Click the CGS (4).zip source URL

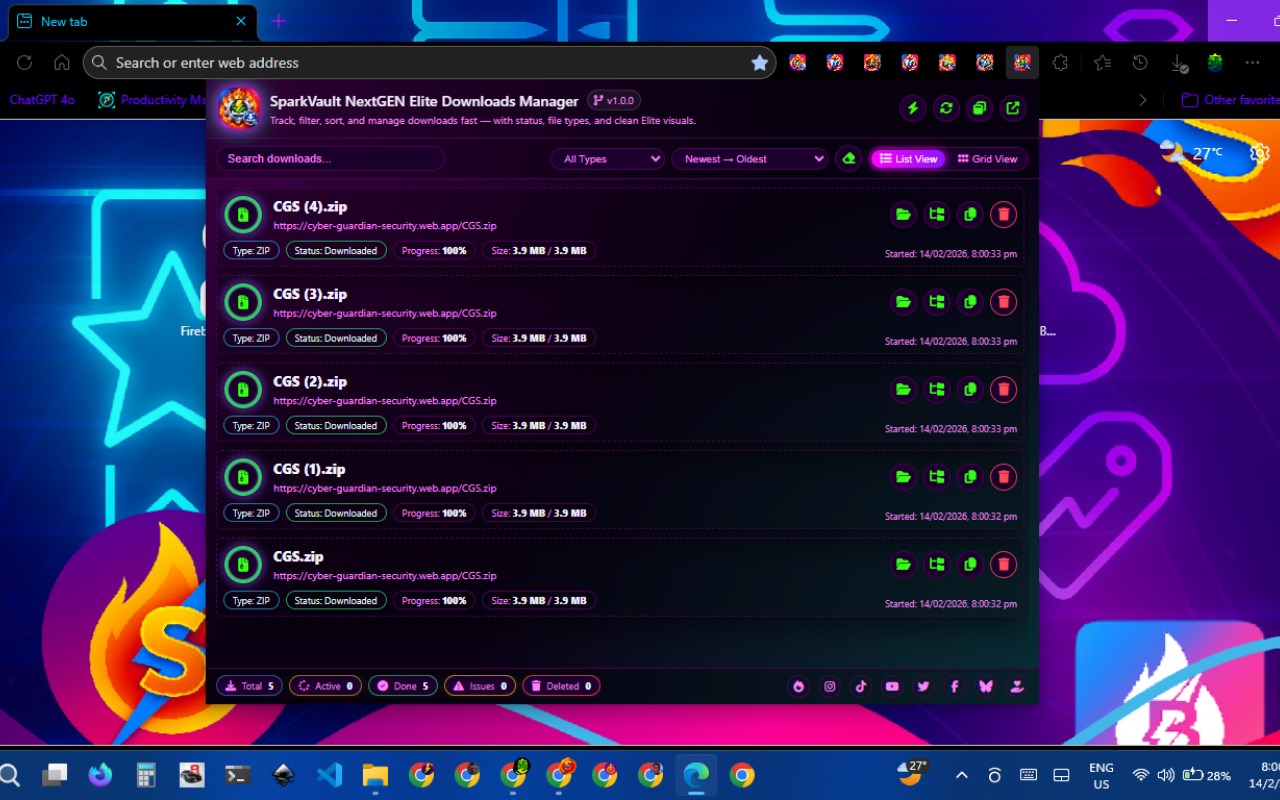[385, 226]
